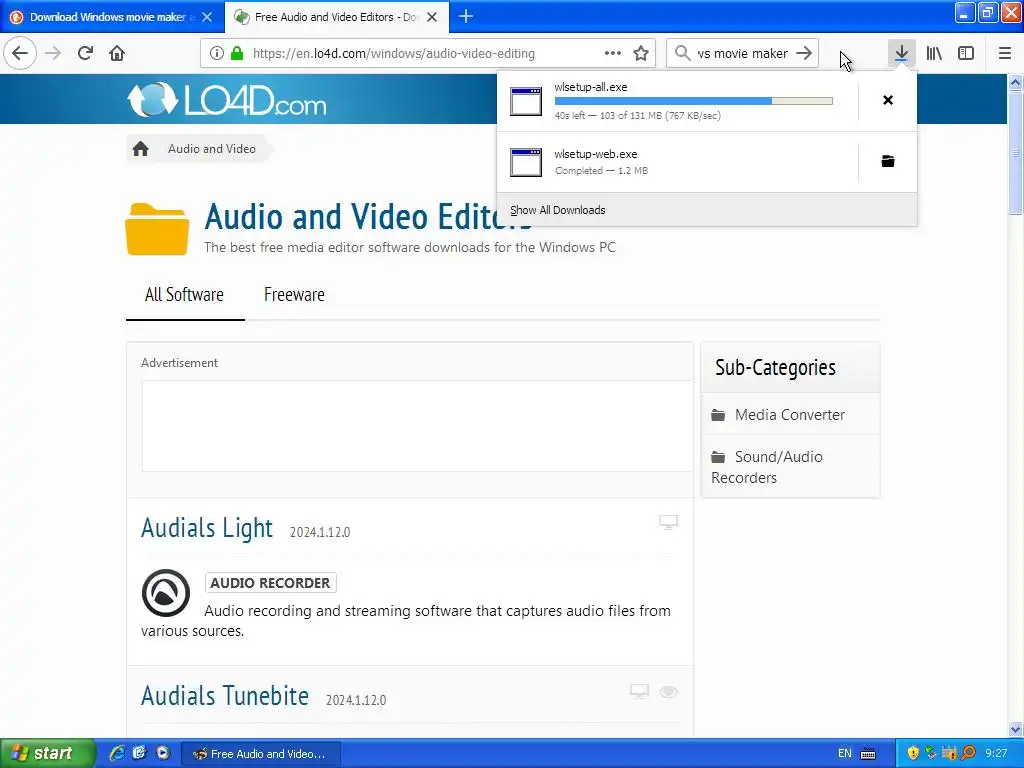Click the security shield tray icon
The width and height of the screenshot is (1024, 768).
pos(913,753)
